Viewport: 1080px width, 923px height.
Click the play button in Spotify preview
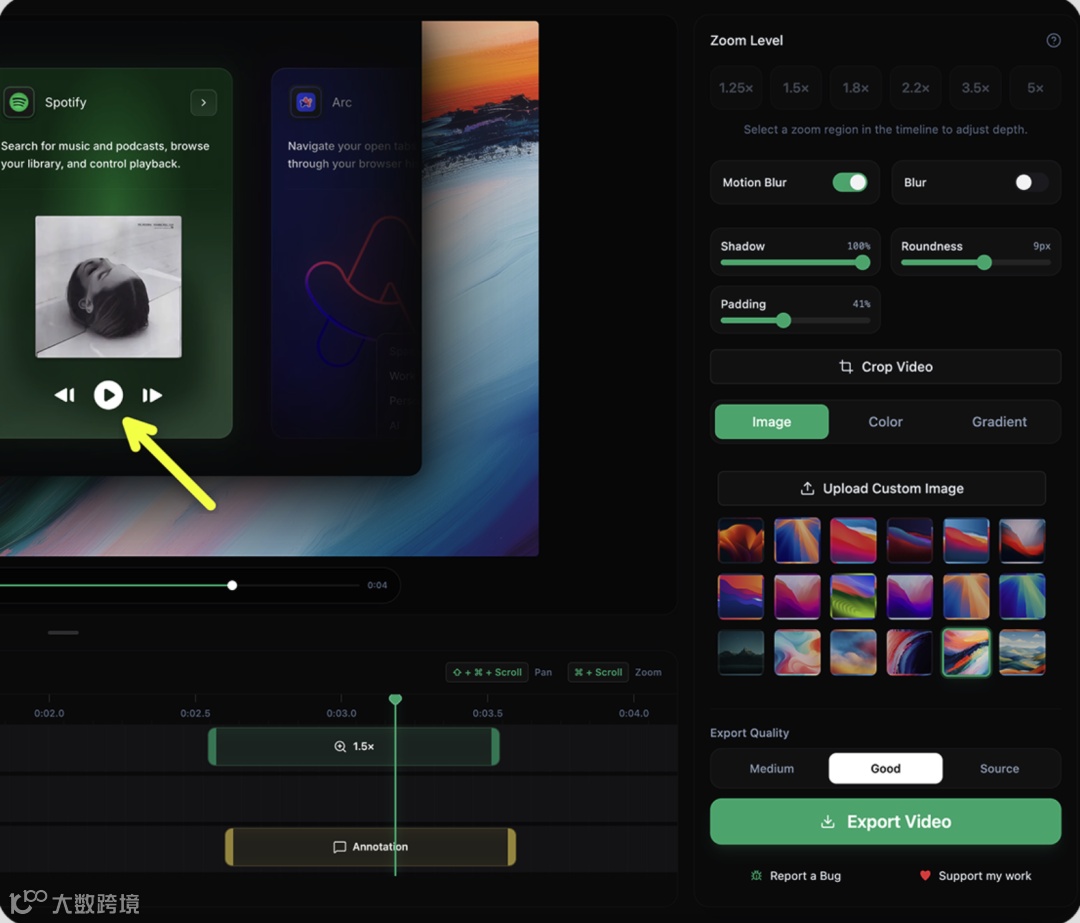(108, 395)
